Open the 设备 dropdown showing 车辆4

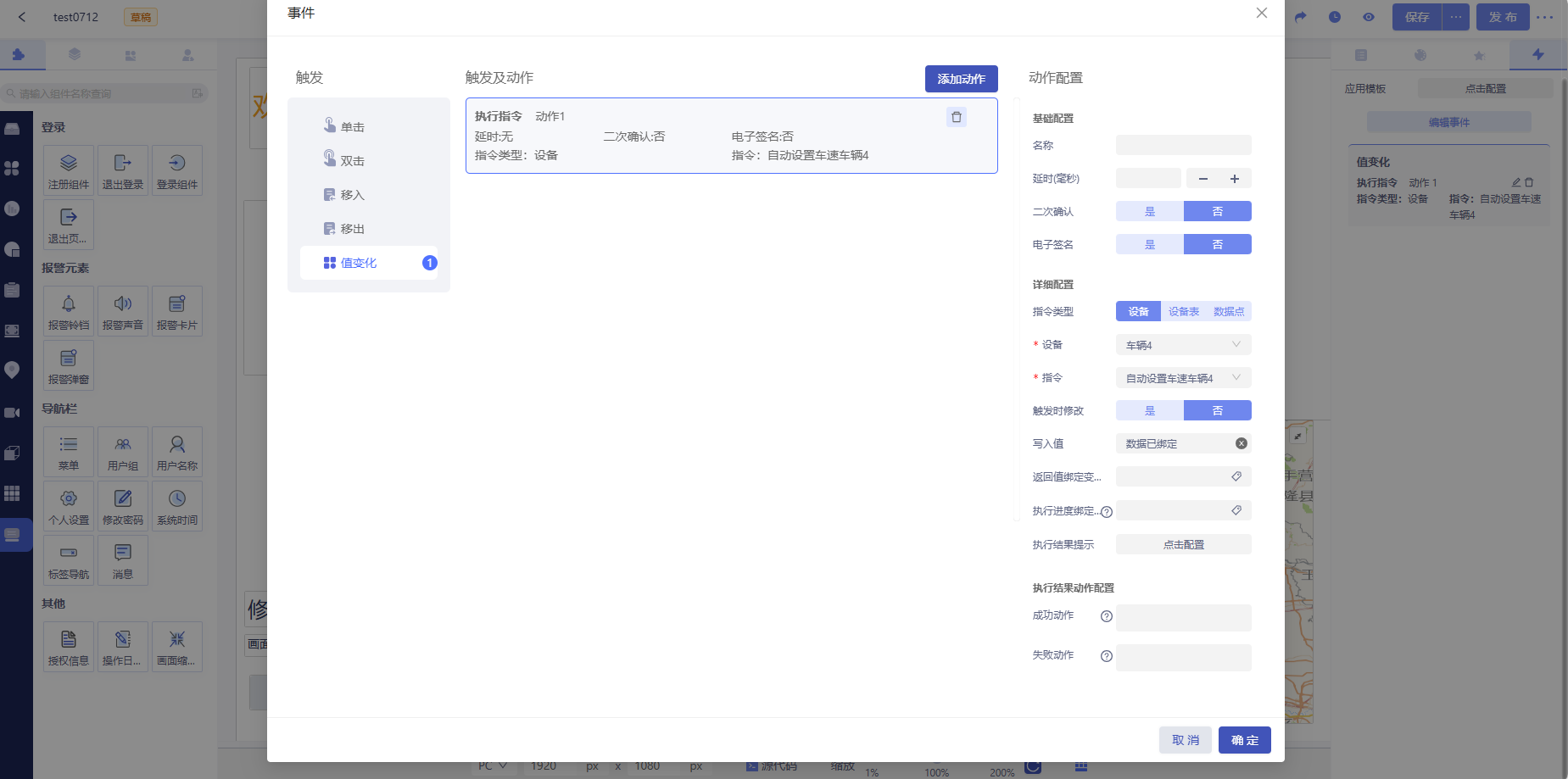[x=1183, y=344]
